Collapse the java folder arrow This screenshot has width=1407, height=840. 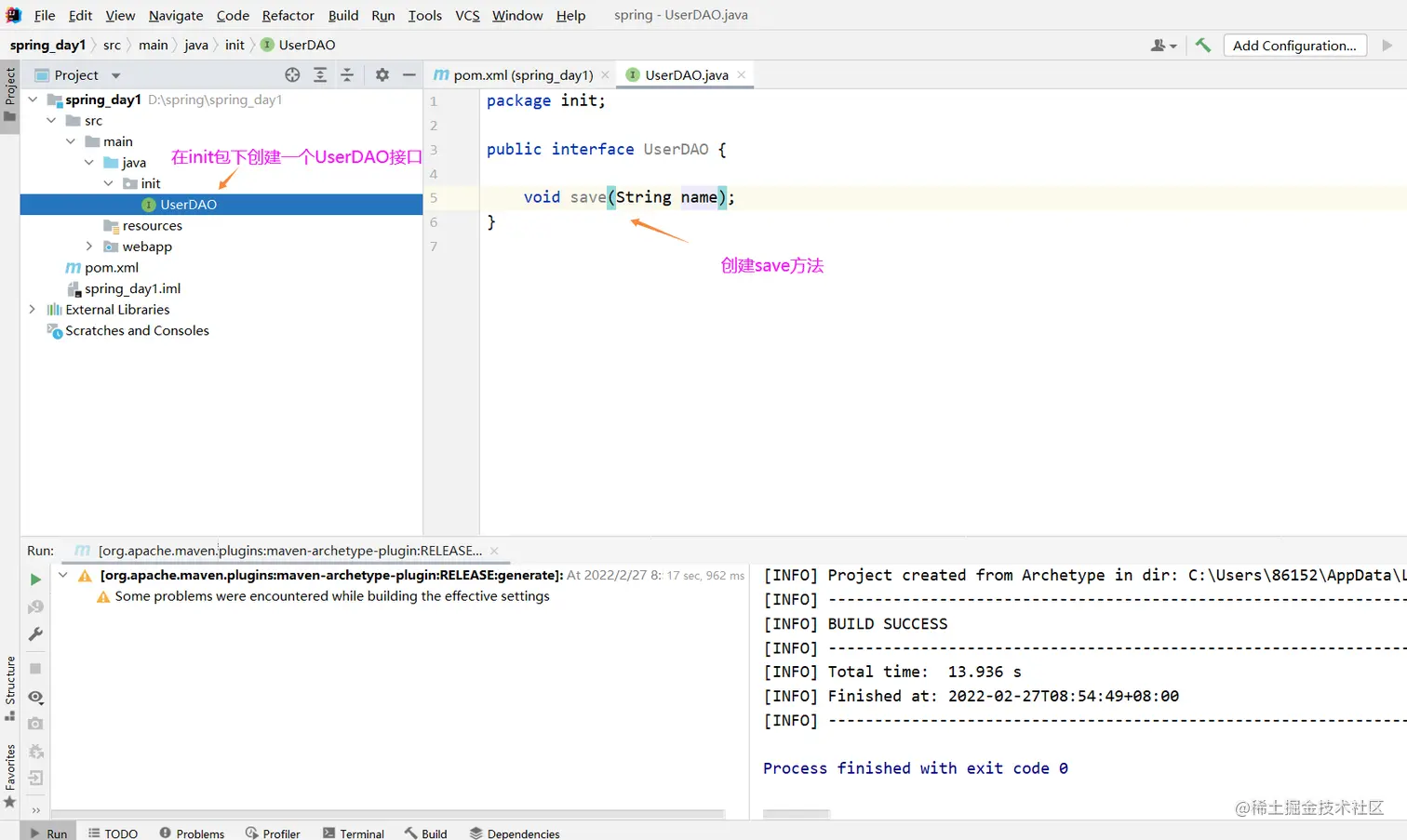[89, 163]
